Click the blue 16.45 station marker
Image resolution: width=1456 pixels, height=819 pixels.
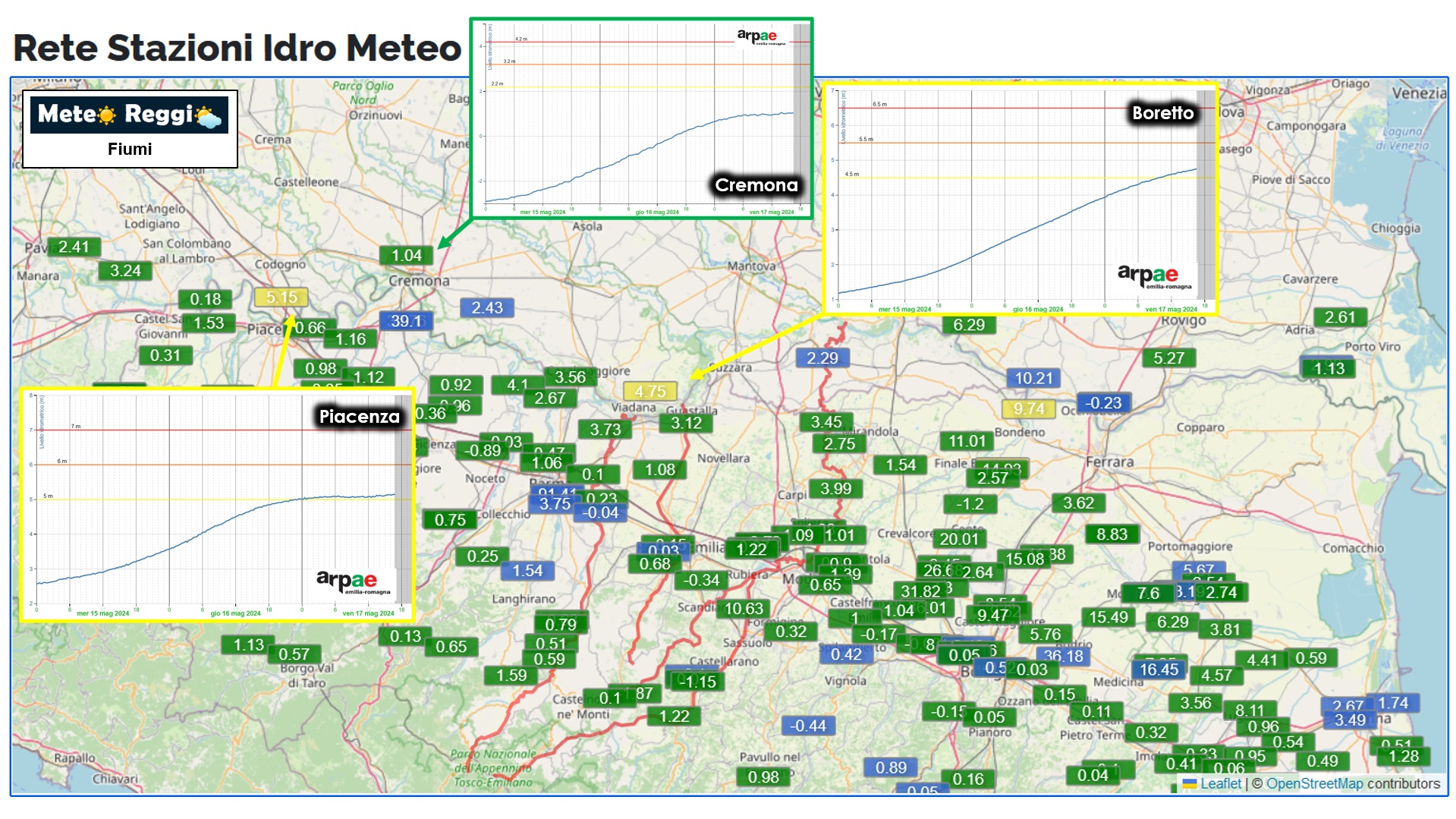click(x=1159, y=669)
